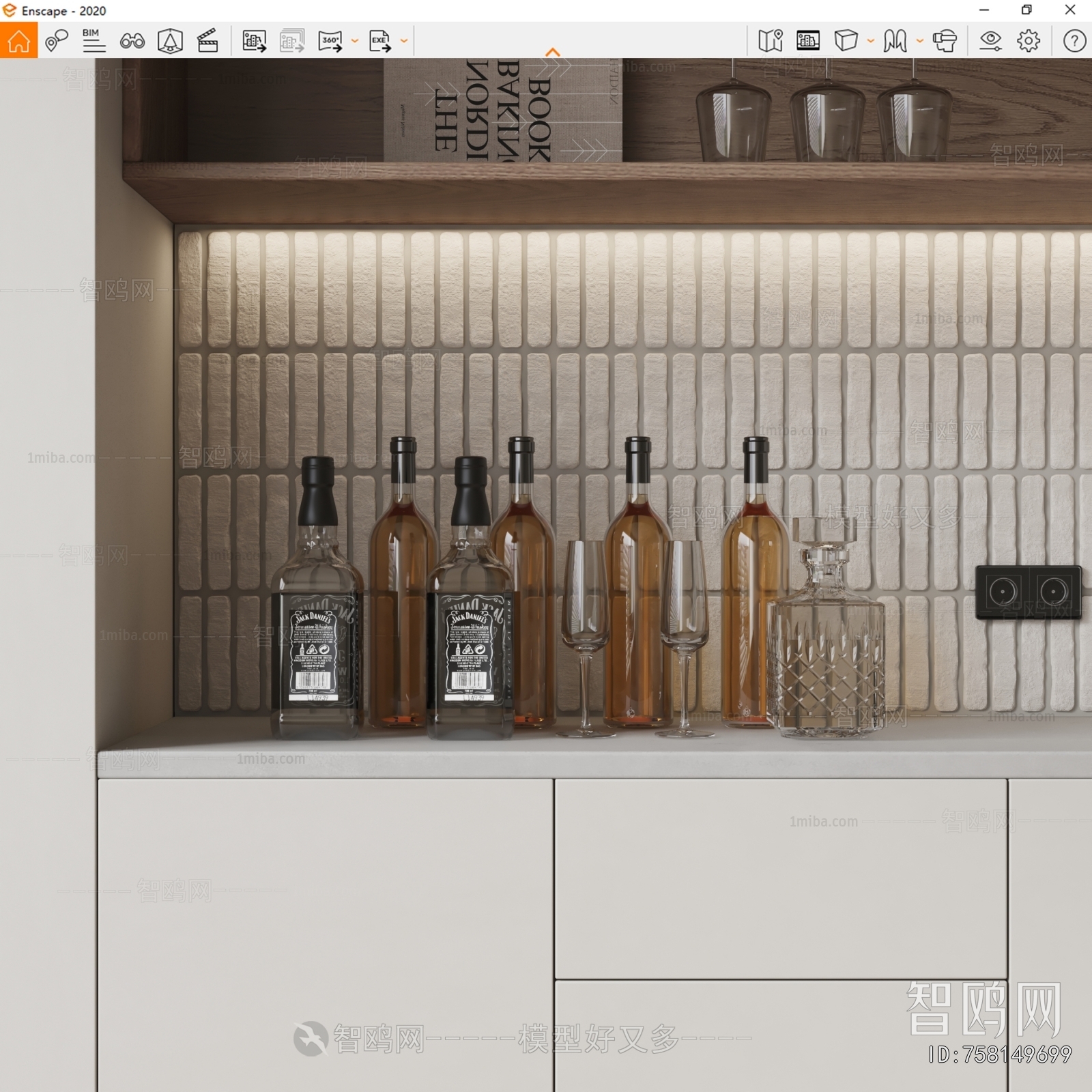Click the EXE standalone export icon

pyautogui.click(x=380, y=41)
